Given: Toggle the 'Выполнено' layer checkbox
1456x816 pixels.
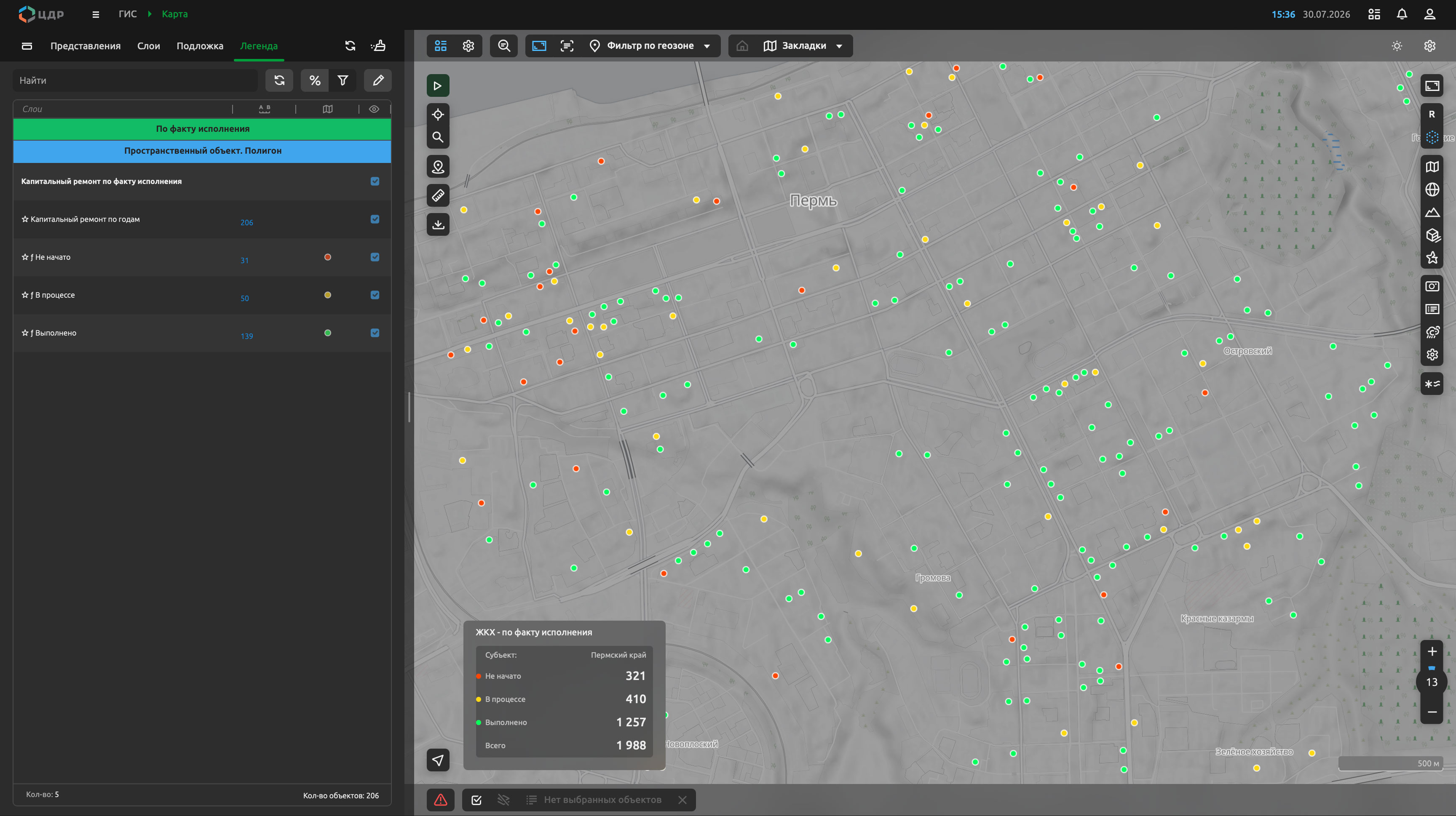Looking at the screenshot, I should click(x=375, y=333).
